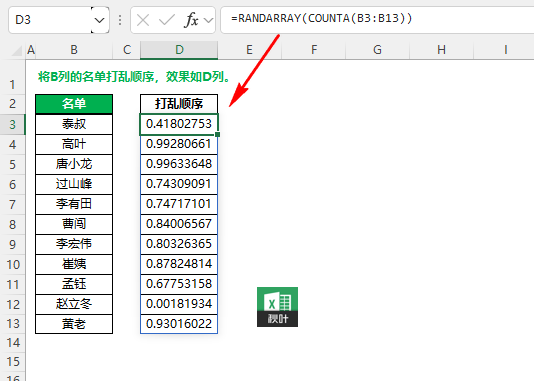Image resolution: width=534 pixels, height=381 pixels.
Task: Expand the dropdown arrow beside fx
Action: (208, 20)
